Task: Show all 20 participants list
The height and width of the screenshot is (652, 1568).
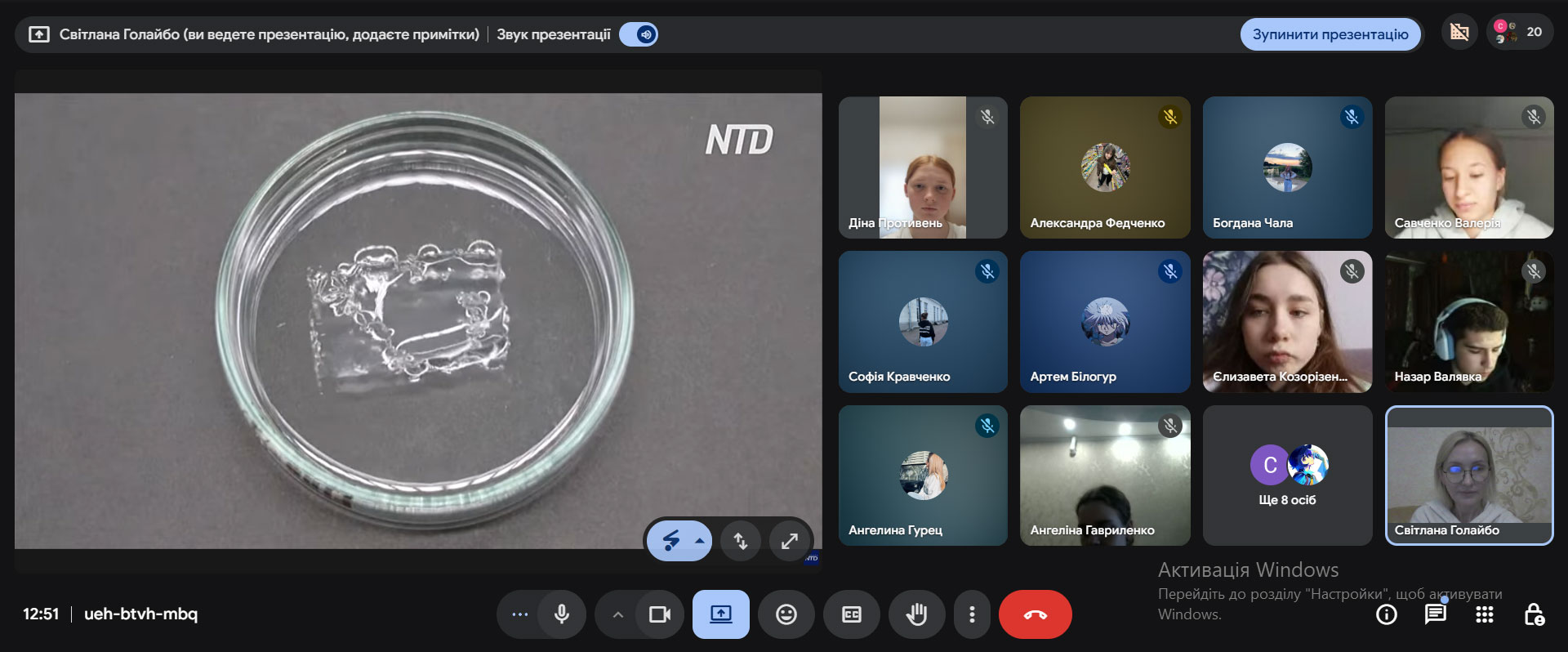Action: coord(1520,33)
